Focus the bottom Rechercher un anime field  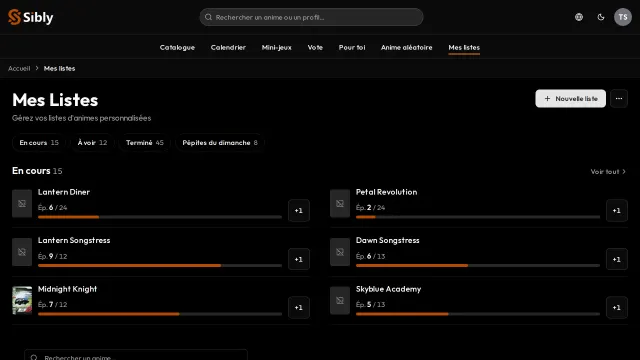tap(136, 356)
